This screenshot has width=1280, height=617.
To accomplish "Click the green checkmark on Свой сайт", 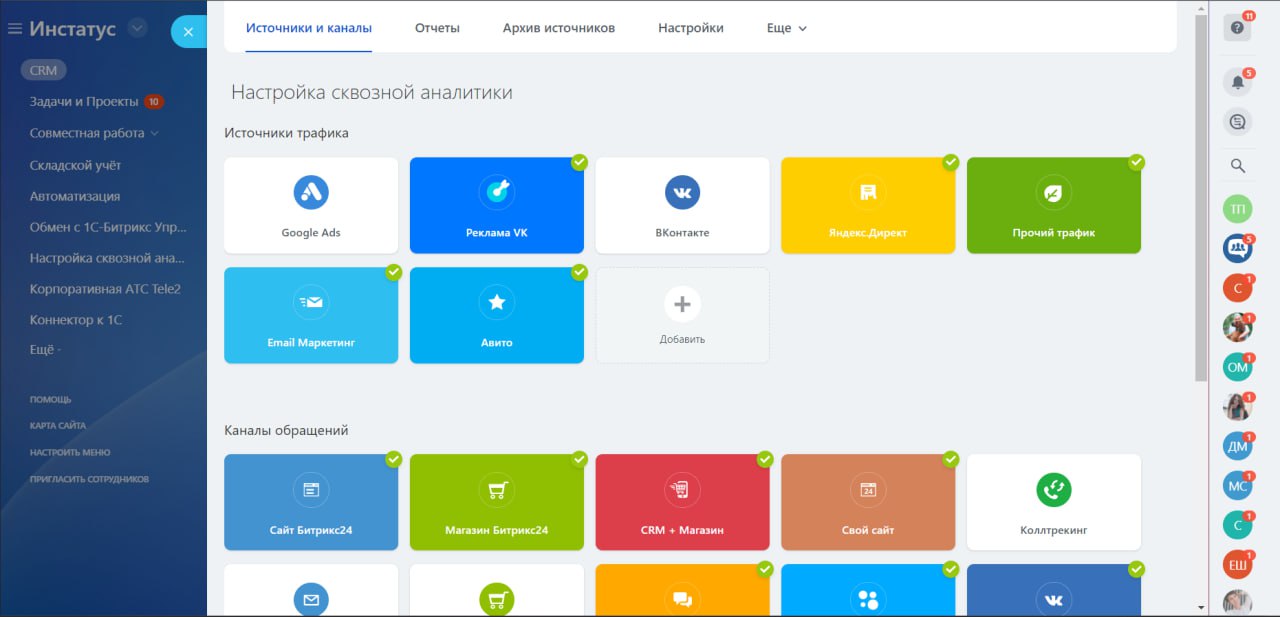I will [x=950, y=459].
